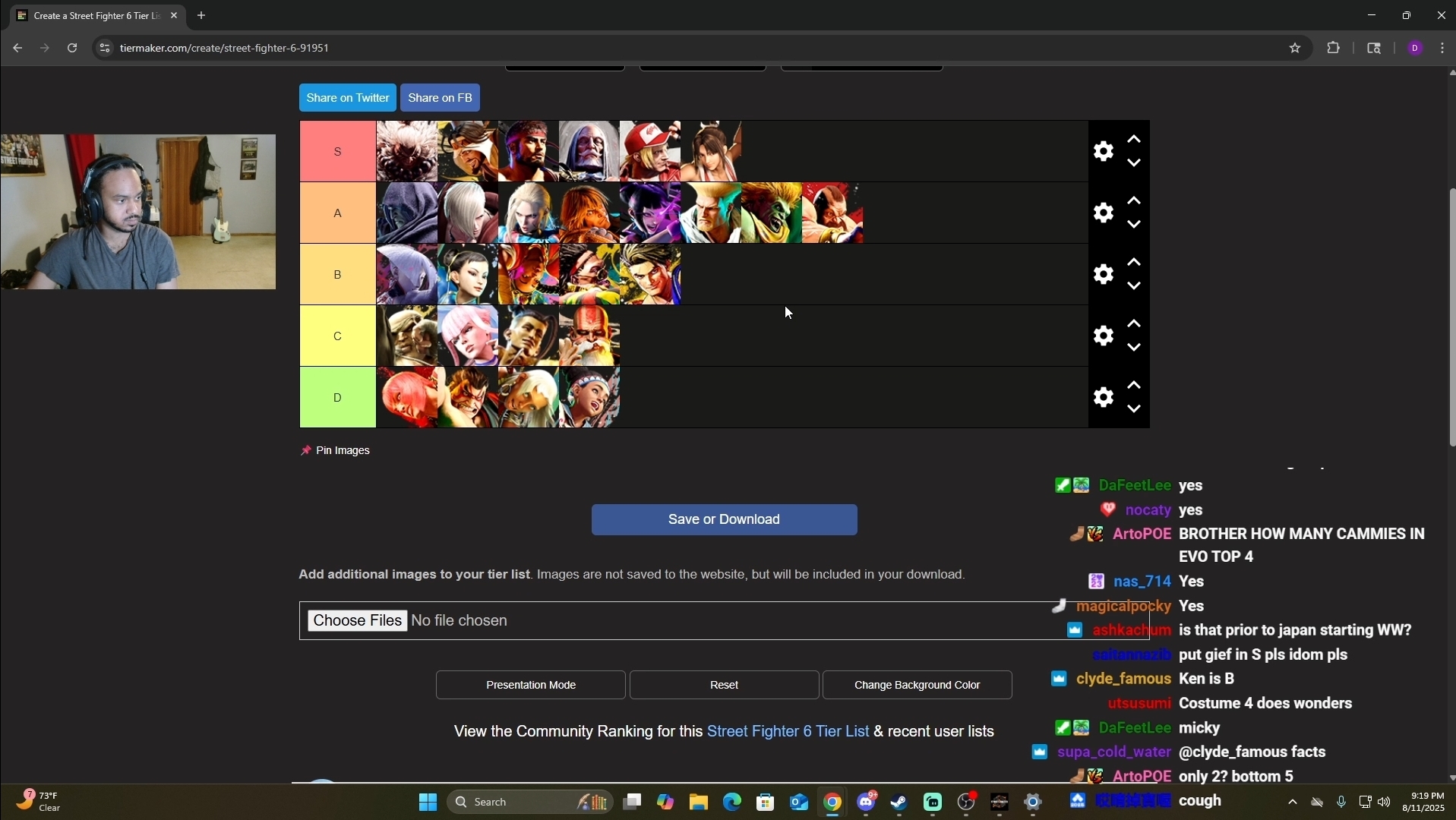Image resolution: width=1456 pixels, height=820 pixels.
Task: Open OBS Studio from taskbar
Action: point(966,802)
